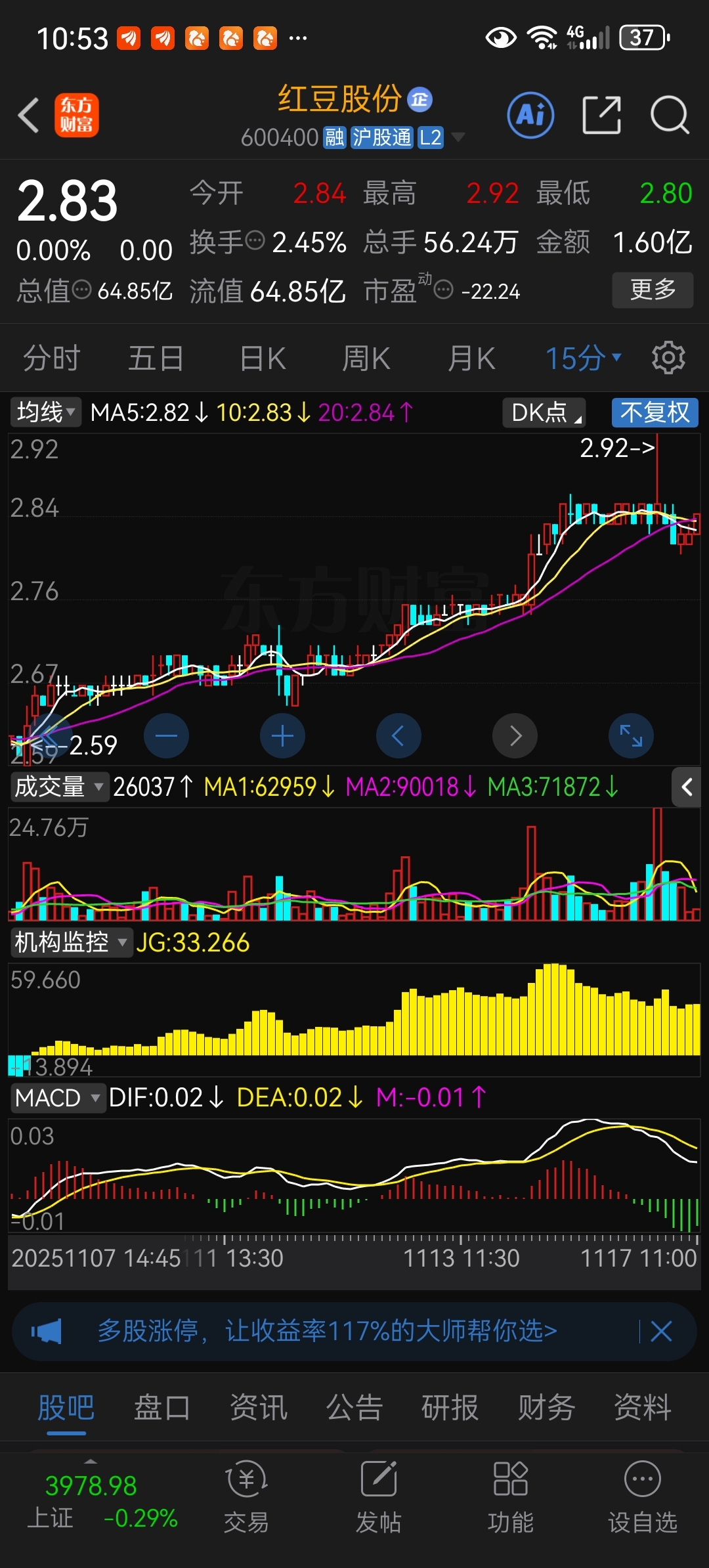This screenshot has width=709, height=1568.
Task: Switch to 分时 chart tab
Action: 52,359
